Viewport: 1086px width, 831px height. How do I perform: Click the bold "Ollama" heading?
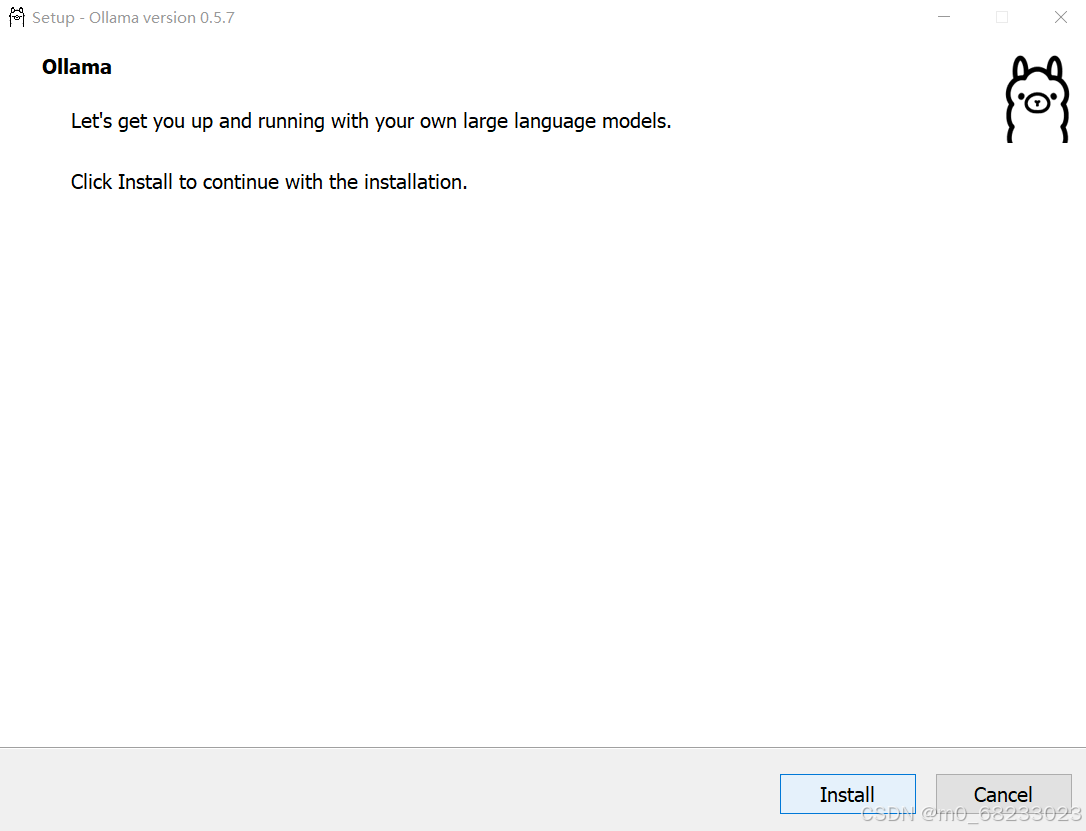tap(77, 67)
